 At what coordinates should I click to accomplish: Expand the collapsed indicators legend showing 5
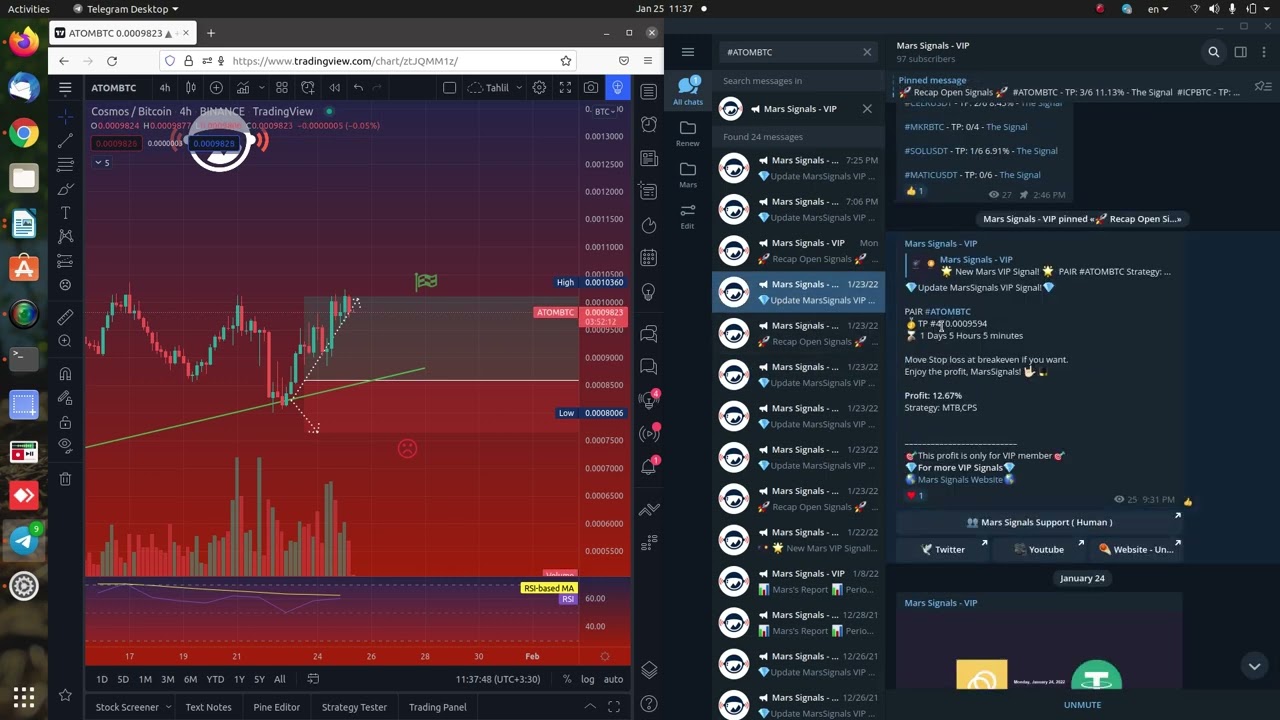pyautogui.click(x=102, y=162)
